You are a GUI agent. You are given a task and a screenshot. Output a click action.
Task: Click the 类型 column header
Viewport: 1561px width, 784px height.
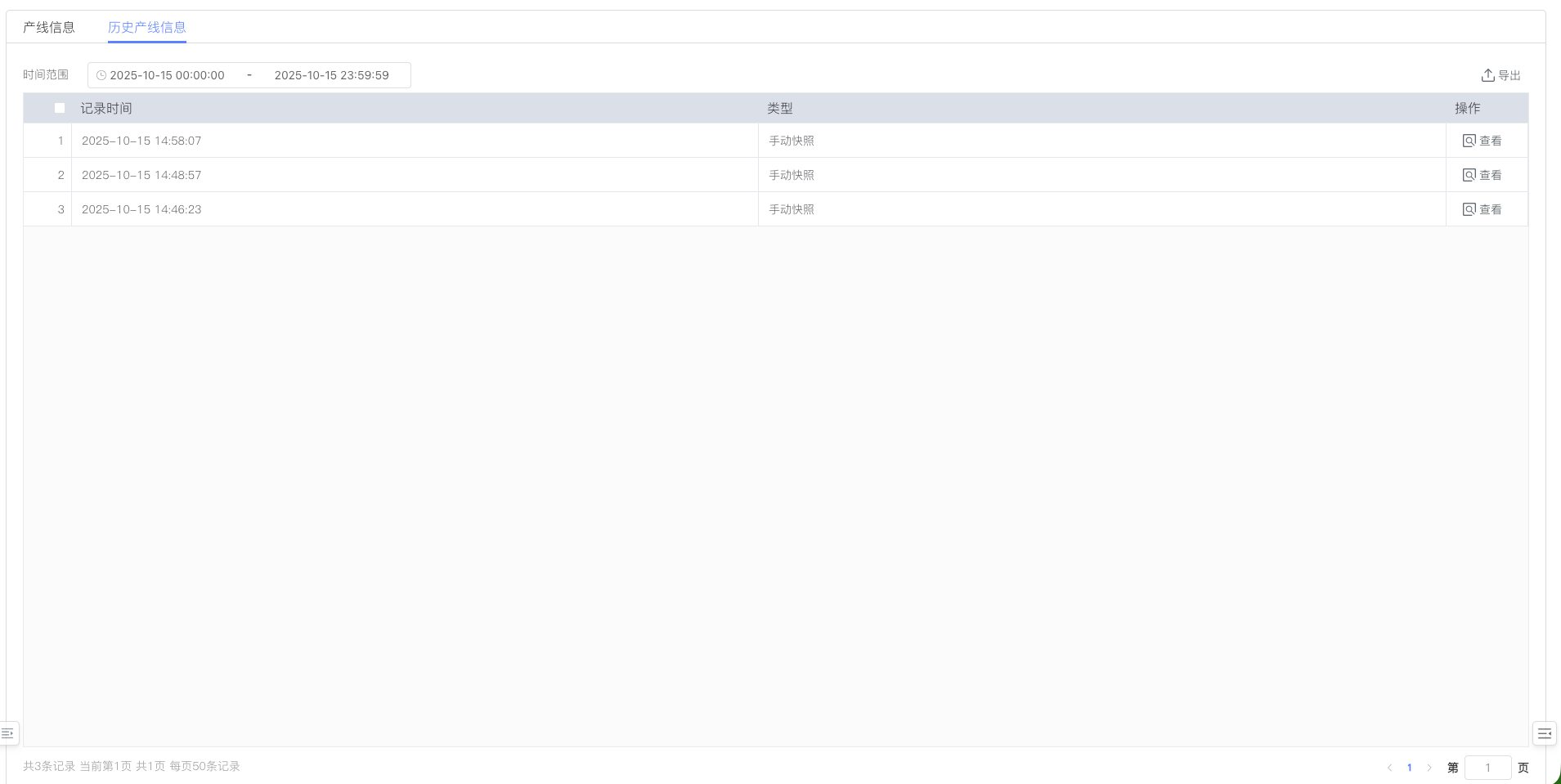780,108
